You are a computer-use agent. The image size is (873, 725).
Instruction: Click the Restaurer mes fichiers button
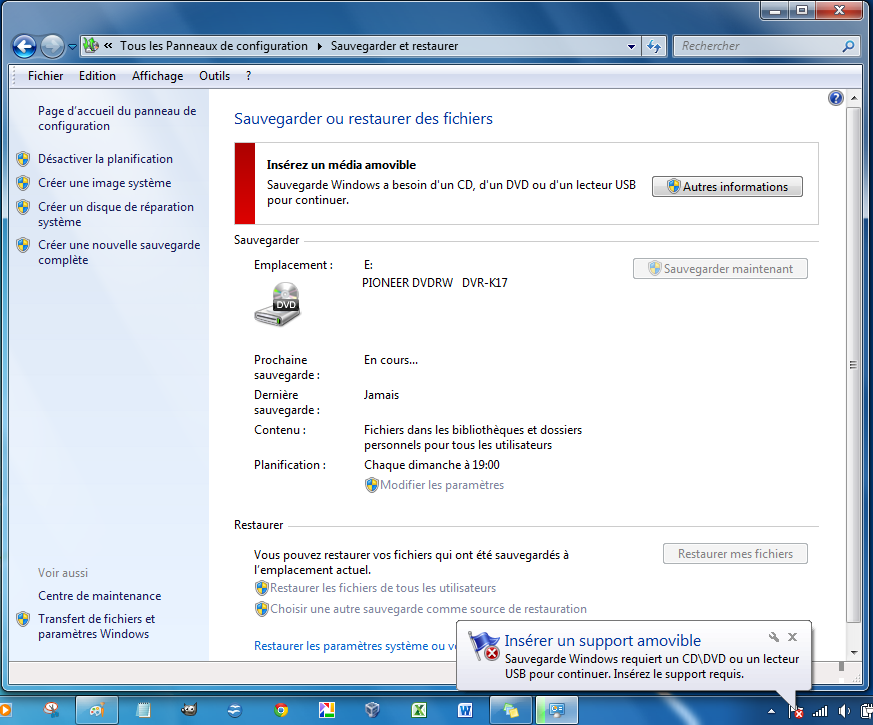tap(735, 553)
